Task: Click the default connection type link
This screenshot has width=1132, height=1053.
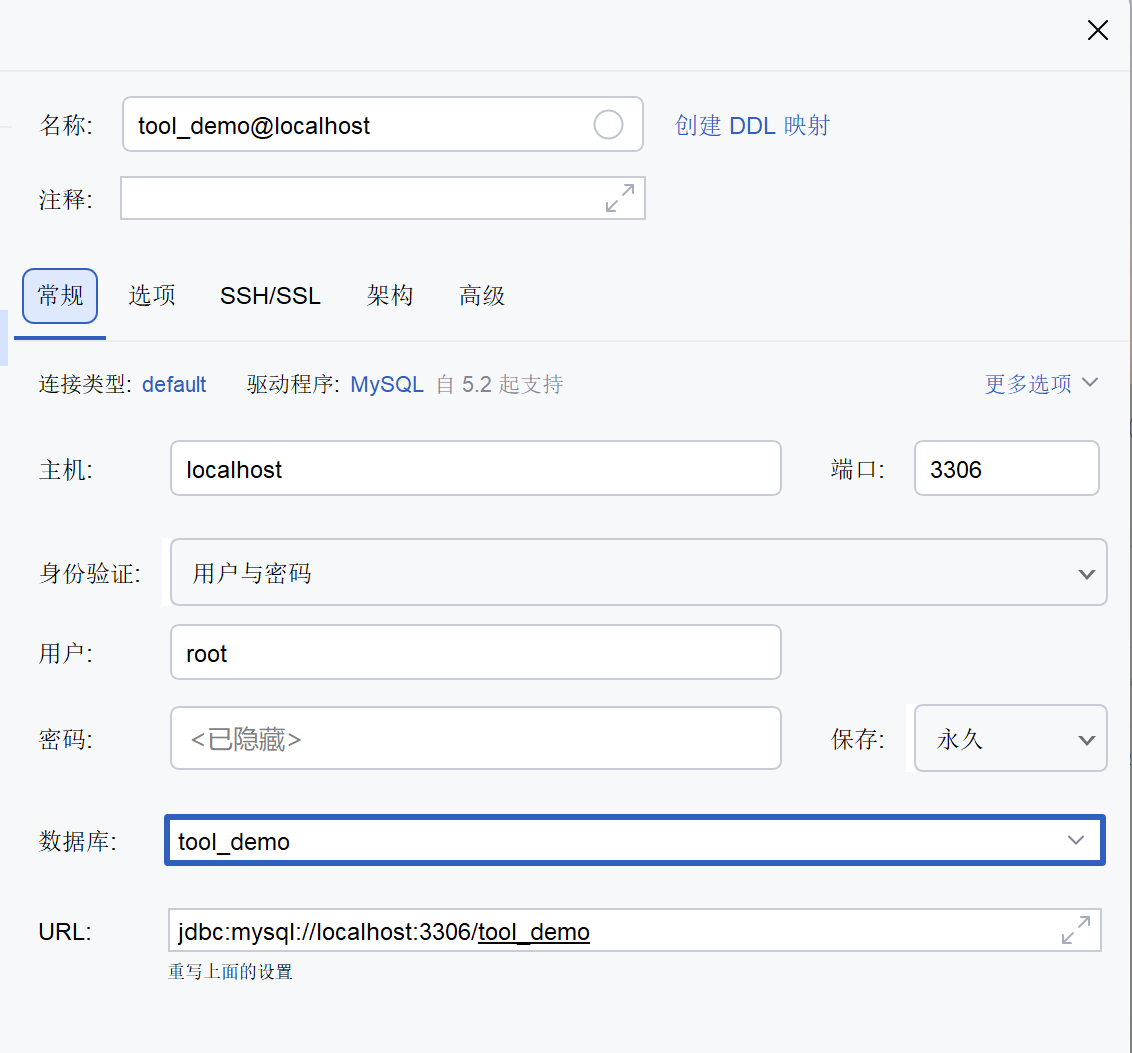Action: coord(174,384)
